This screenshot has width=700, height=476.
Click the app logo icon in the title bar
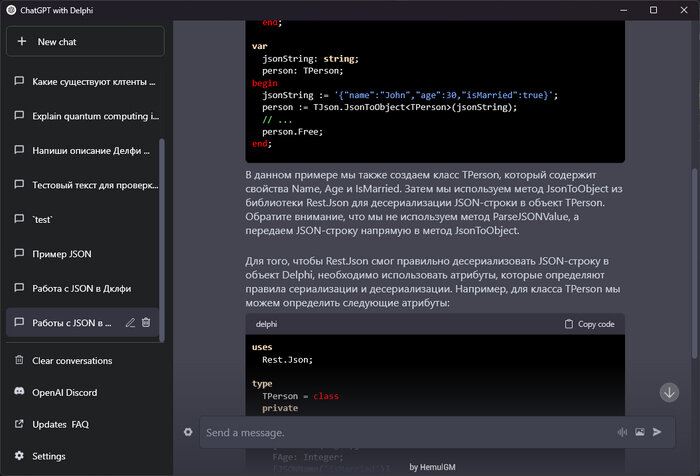[11, 10]
